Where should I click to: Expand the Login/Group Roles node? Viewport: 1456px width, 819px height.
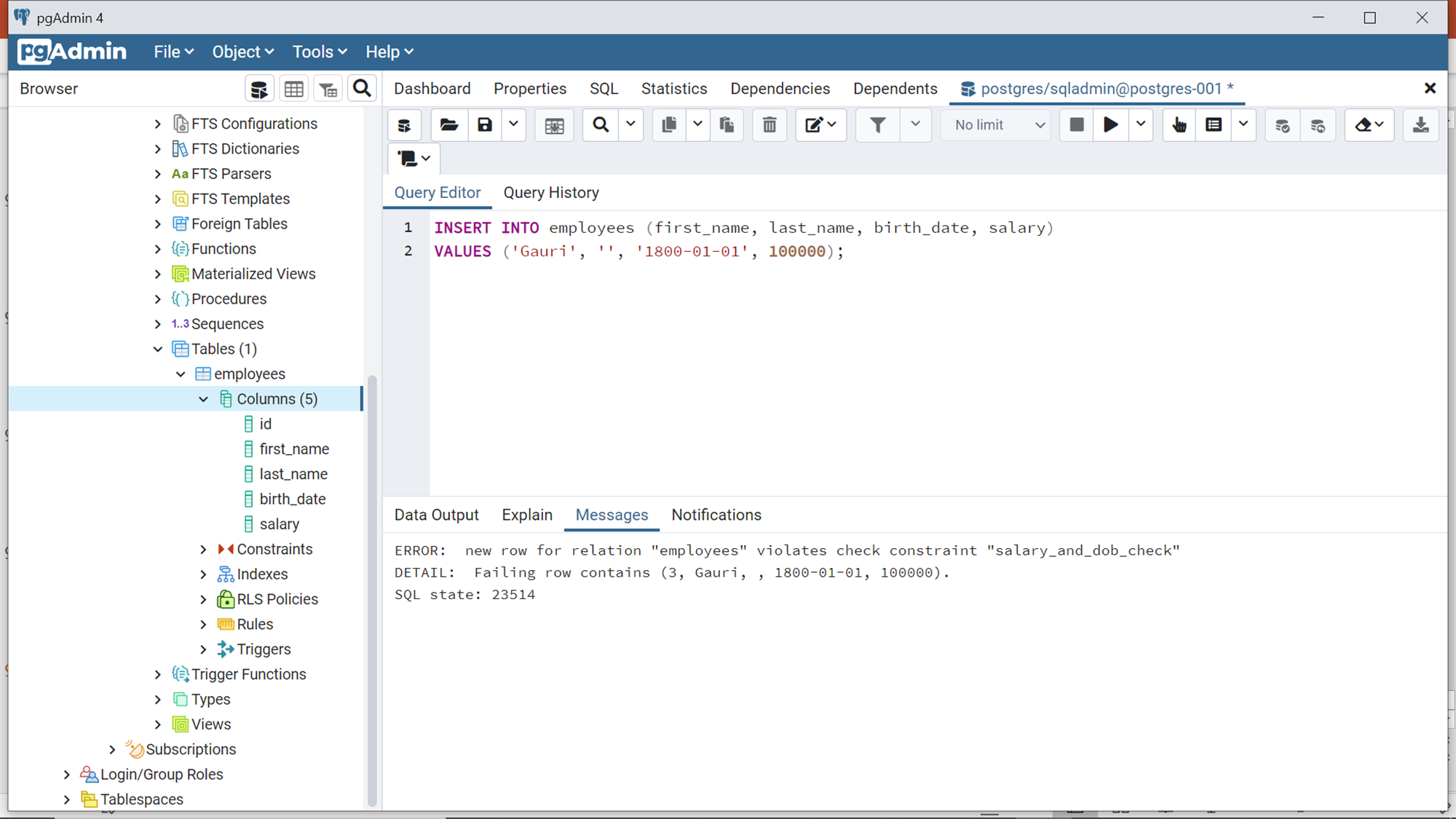[66, 774]
